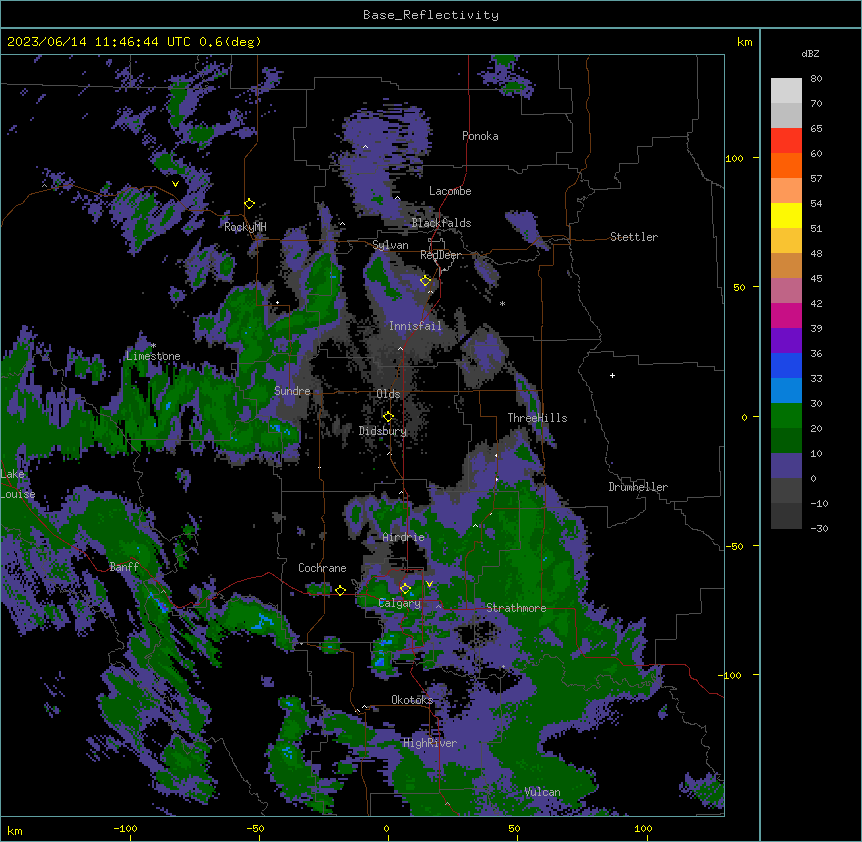Click the RockyMH label
Viewport: 862px width, 842px height.
click(x=245, y=227)
